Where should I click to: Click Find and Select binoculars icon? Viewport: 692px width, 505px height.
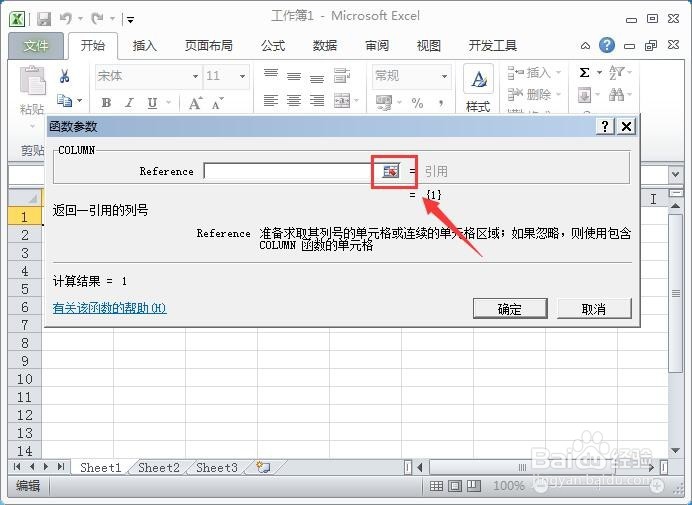[617, 94]
